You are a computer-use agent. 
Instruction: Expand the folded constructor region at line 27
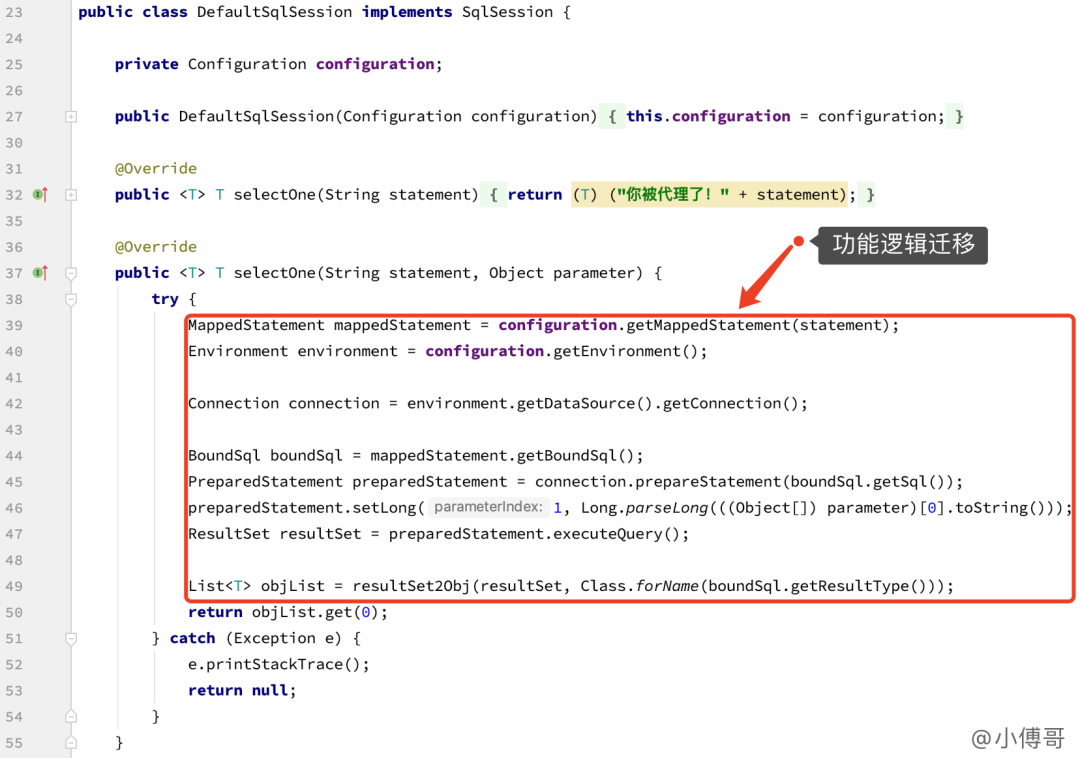(x=70, y=116)
